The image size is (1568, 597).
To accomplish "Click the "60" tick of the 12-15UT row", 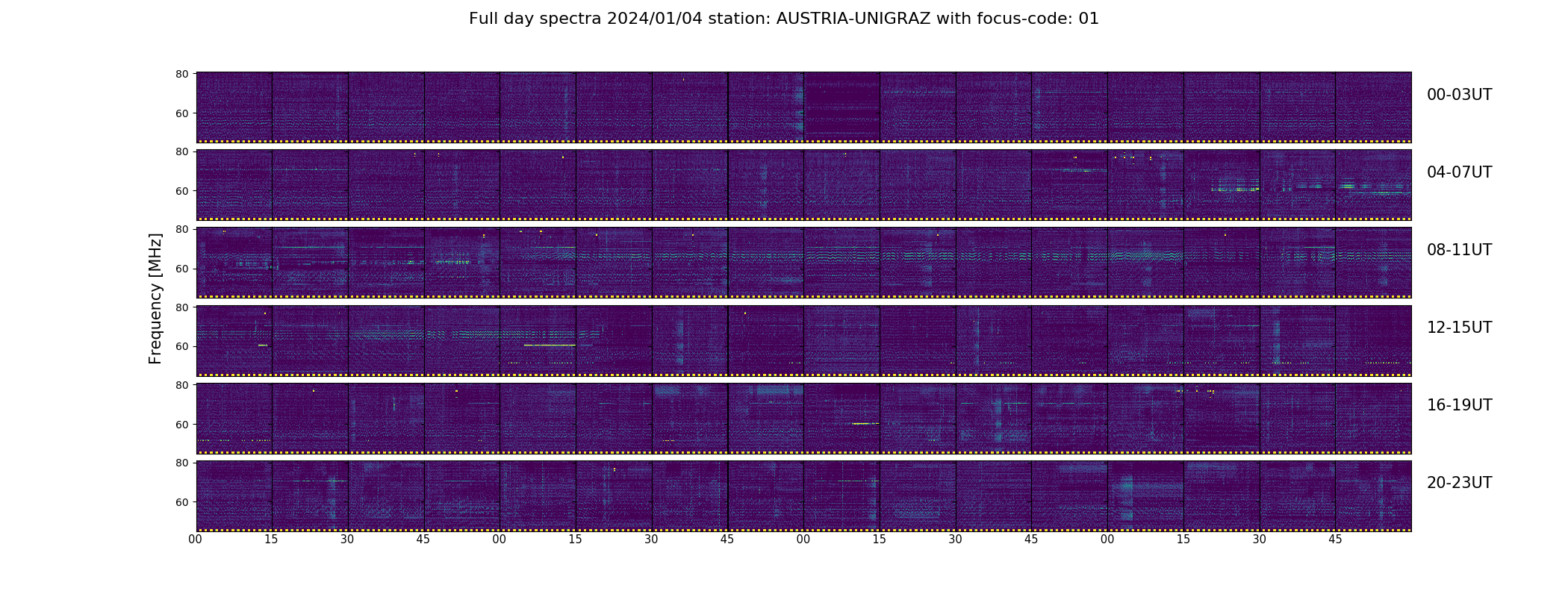I will (x=181, y=346).
